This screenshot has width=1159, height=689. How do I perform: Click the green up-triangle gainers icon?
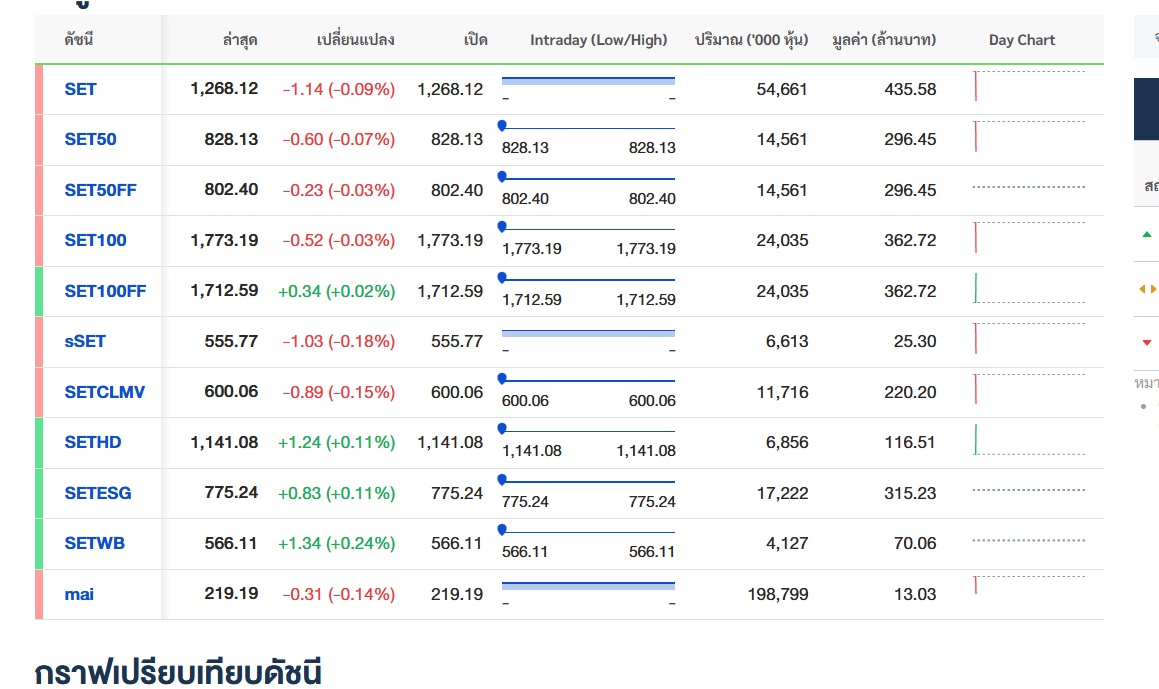[1146, 234]
